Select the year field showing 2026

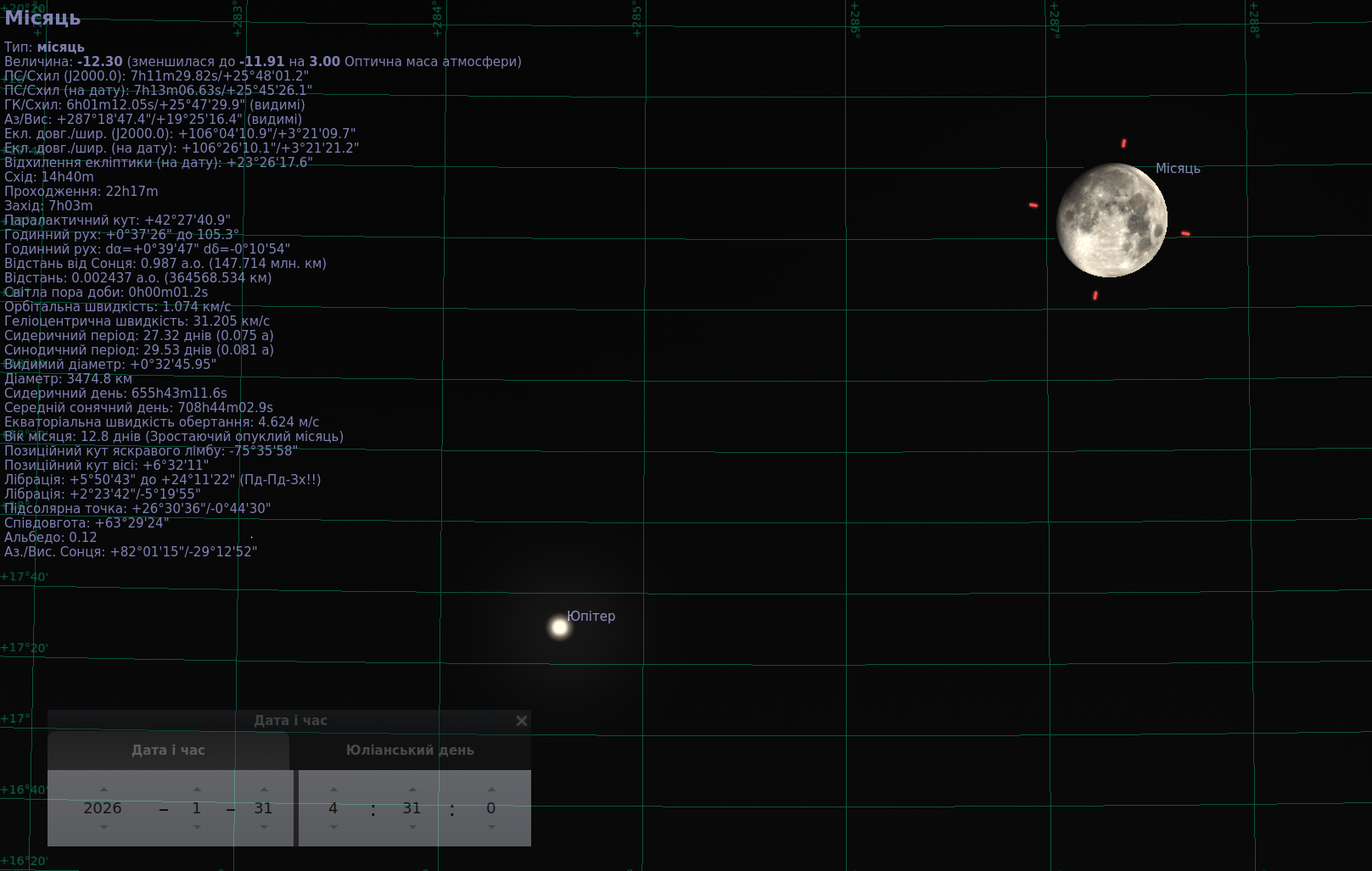tap(103, 808)
